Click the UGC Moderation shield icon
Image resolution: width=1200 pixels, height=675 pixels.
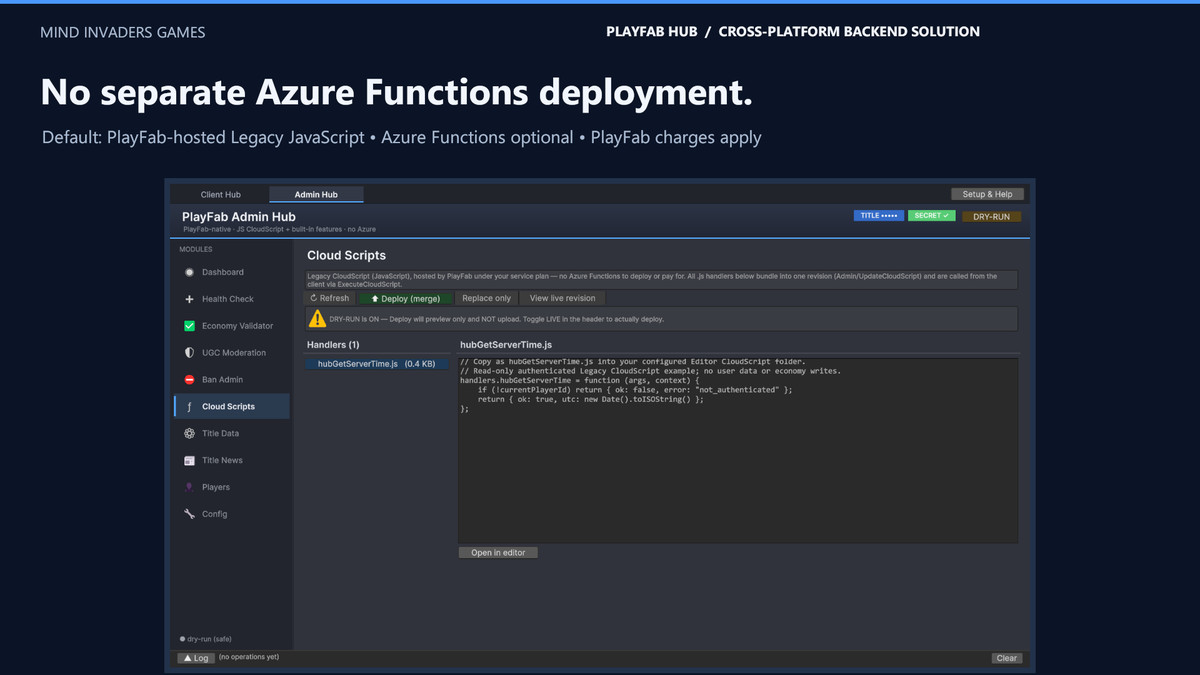(x=190, y=353)
